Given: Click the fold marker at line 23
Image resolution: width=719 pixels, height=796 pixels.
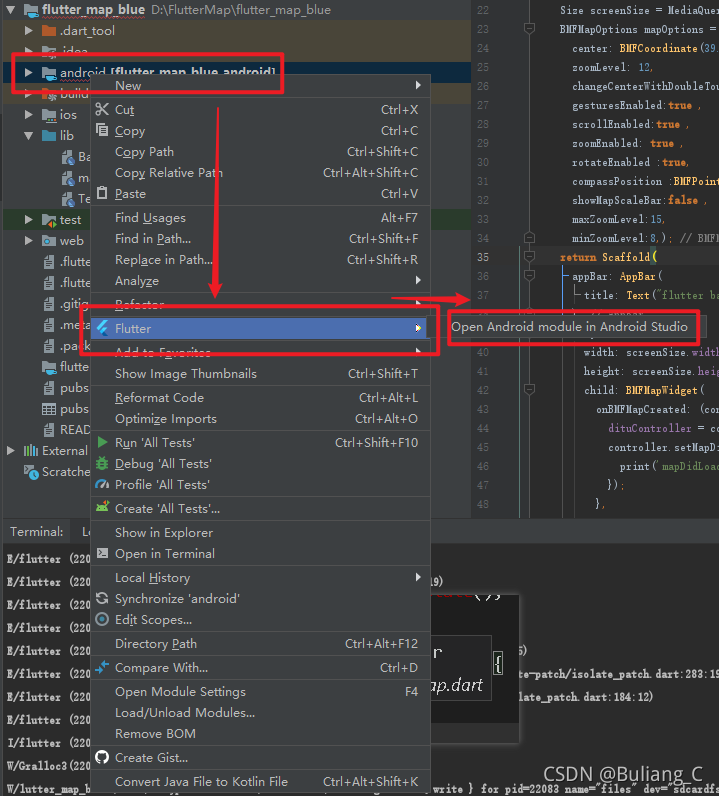Looking at the screenshot, I should pyautogui.click(x=529, y=28).
